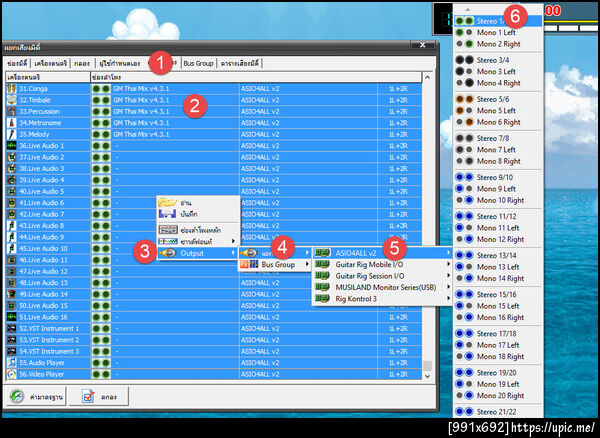Click the Metronome icon in row 34
The width and height of the screenshot is (600, 438).
11,123
